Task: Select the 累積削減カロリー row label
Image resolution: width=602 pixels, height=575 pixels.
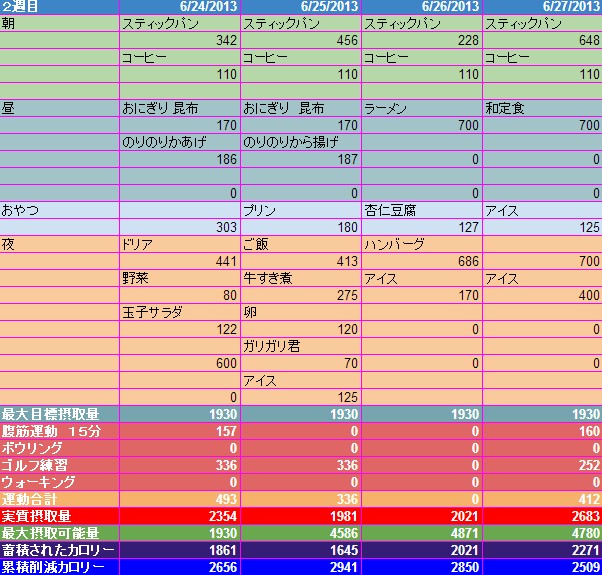Action: pos(59,567)
